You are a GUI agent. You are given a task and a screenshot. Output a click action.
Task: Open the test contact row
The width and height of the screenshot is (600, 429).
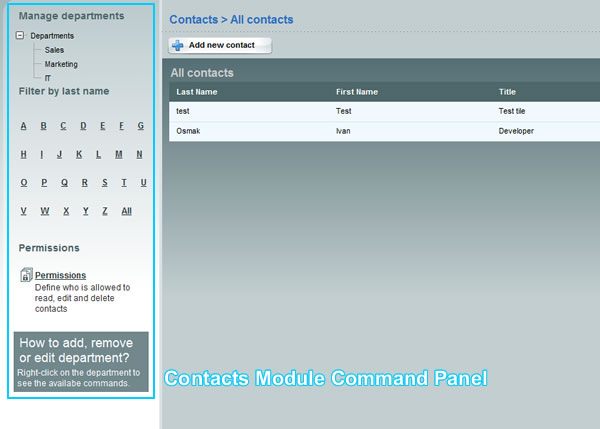183,111
